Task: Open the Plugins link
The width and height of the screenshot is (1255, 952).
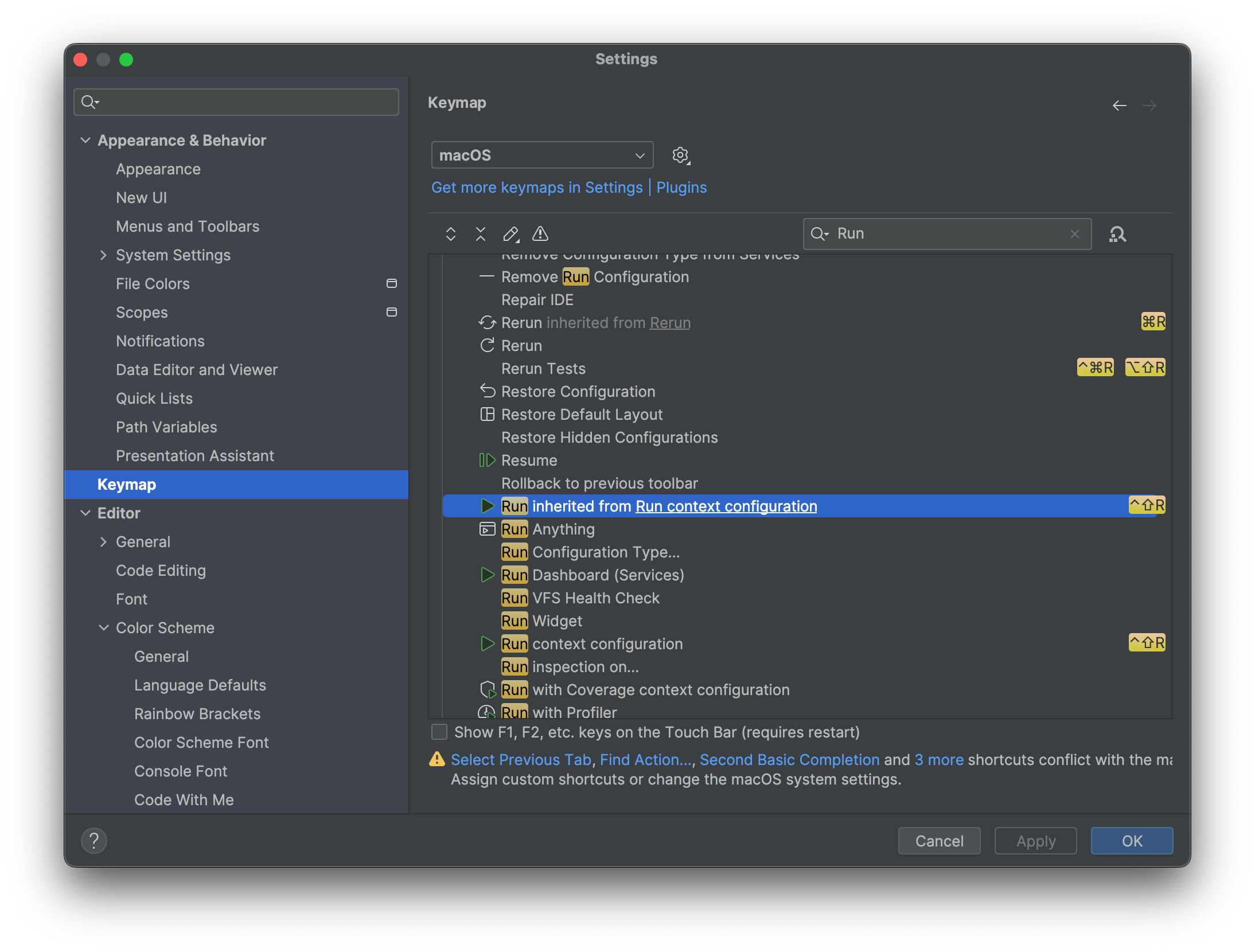Action: pos(681,188)
